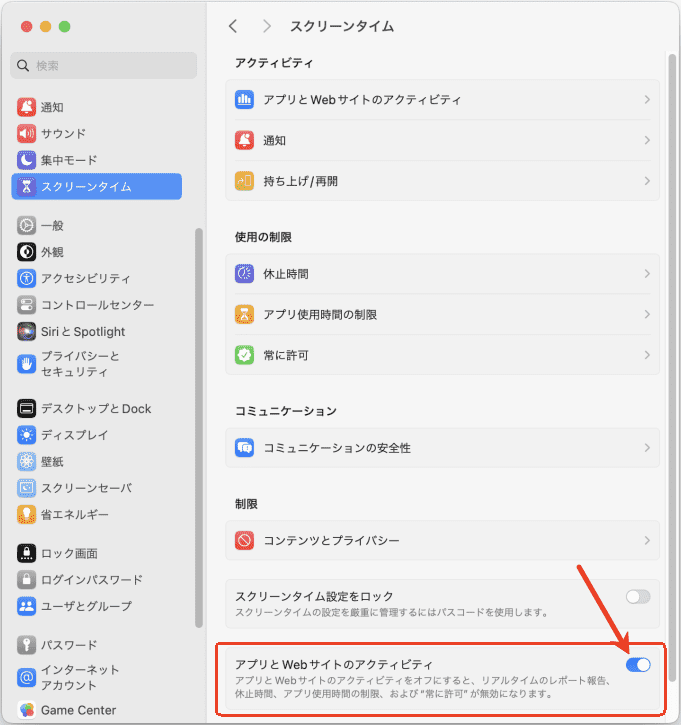Disable アプリとWebサイトのアクティビティ toggle
The image size is (681, 725).
point(638,664)
